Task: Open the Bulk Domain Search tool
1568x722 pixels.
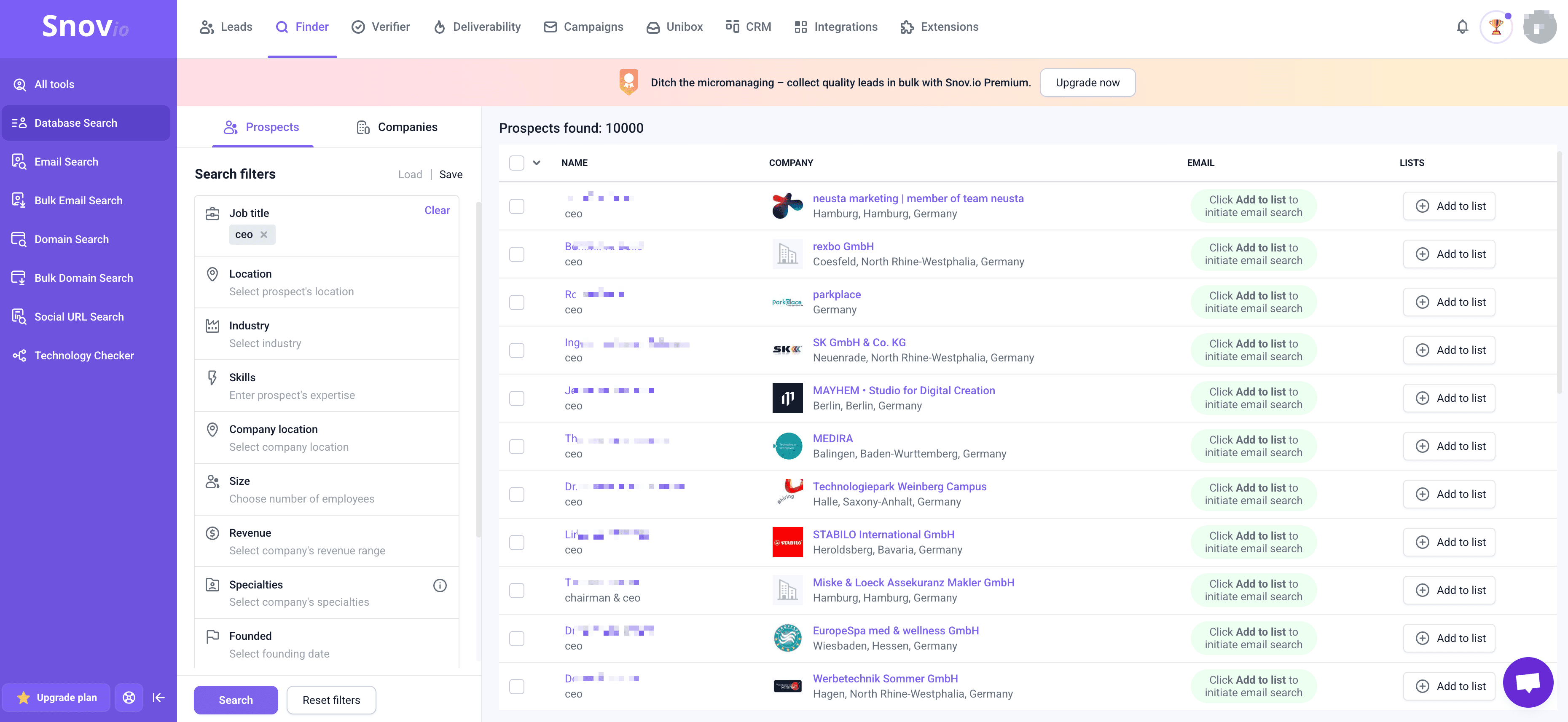Action: point(83,277)
